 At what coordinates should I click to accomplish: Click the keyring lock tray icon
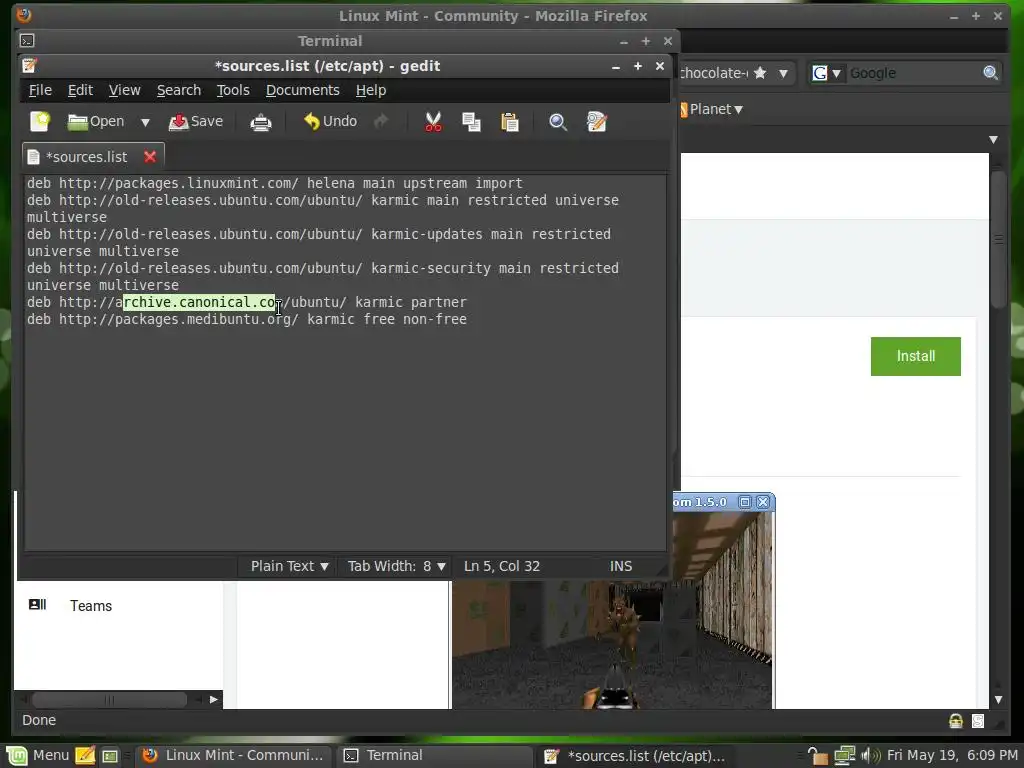point(816,756)
